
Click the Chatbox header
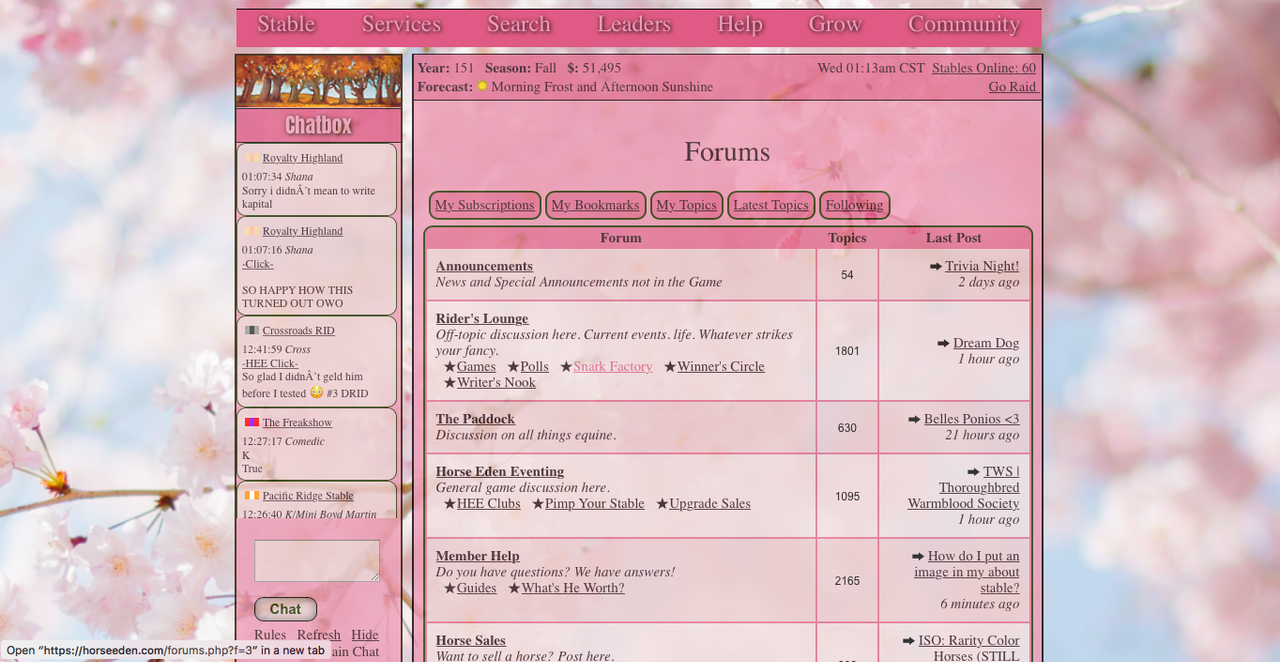coord(319,125)
